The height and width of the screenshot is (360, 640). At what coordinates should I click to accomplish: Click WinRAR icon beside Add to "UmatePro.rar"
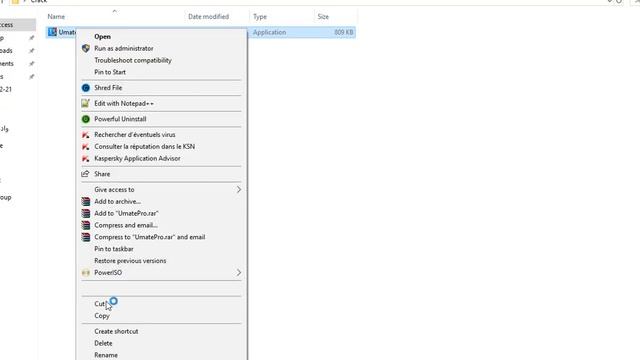(86, 213)
